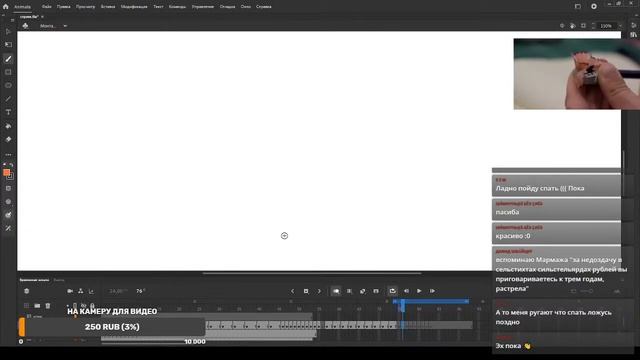Switch to the timeline panel tab
The image size is (640, 360).
[x=34, y=280]
